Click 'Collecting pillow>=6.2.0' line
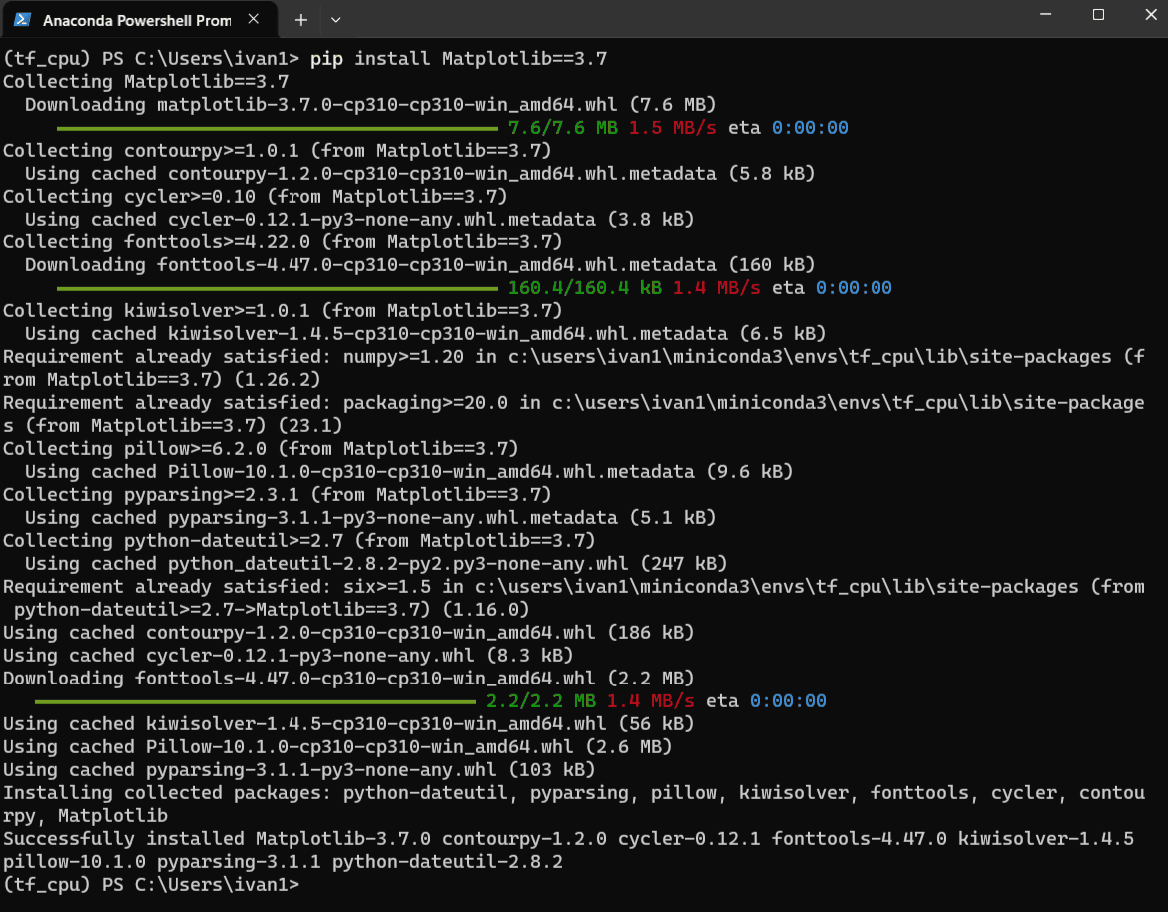This screenshot has height=912, width=1168. (x=261, y=449)
